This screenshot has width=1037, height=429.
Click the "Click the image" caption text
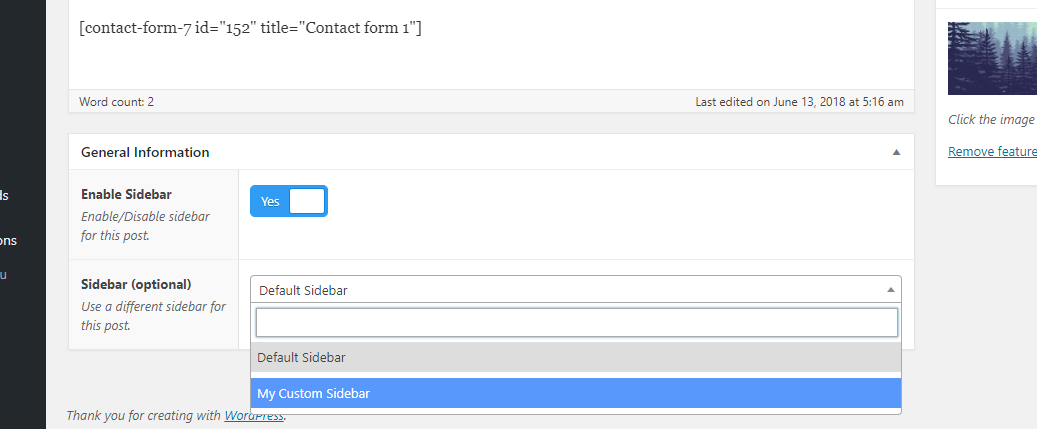[992, 119]
